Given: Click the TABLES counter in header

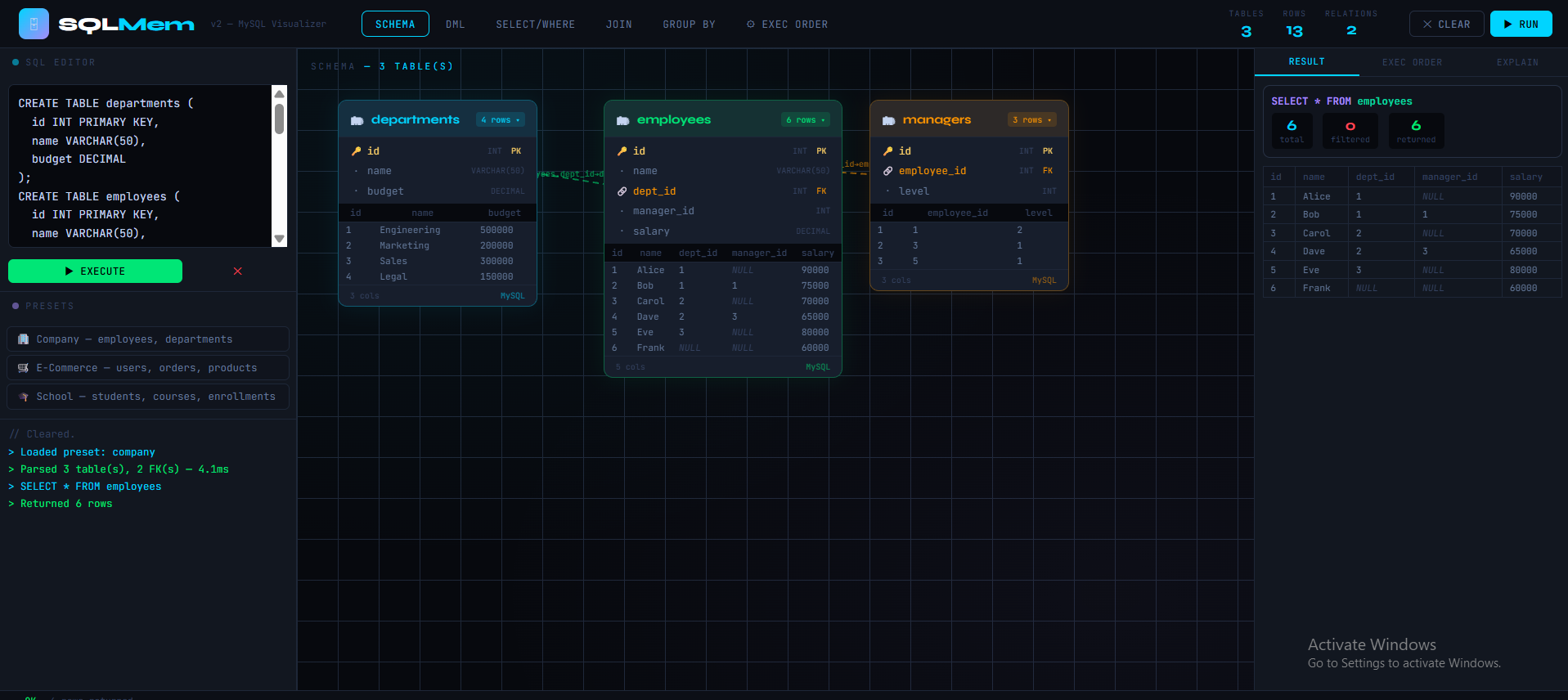Looking at the screenshot, I should [1246, 25].
